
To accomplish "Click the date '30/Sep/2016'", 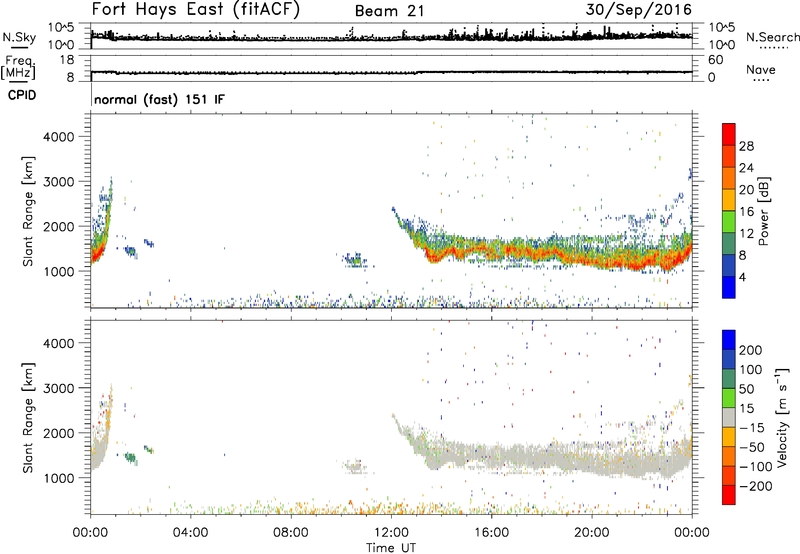I will 638,9.
